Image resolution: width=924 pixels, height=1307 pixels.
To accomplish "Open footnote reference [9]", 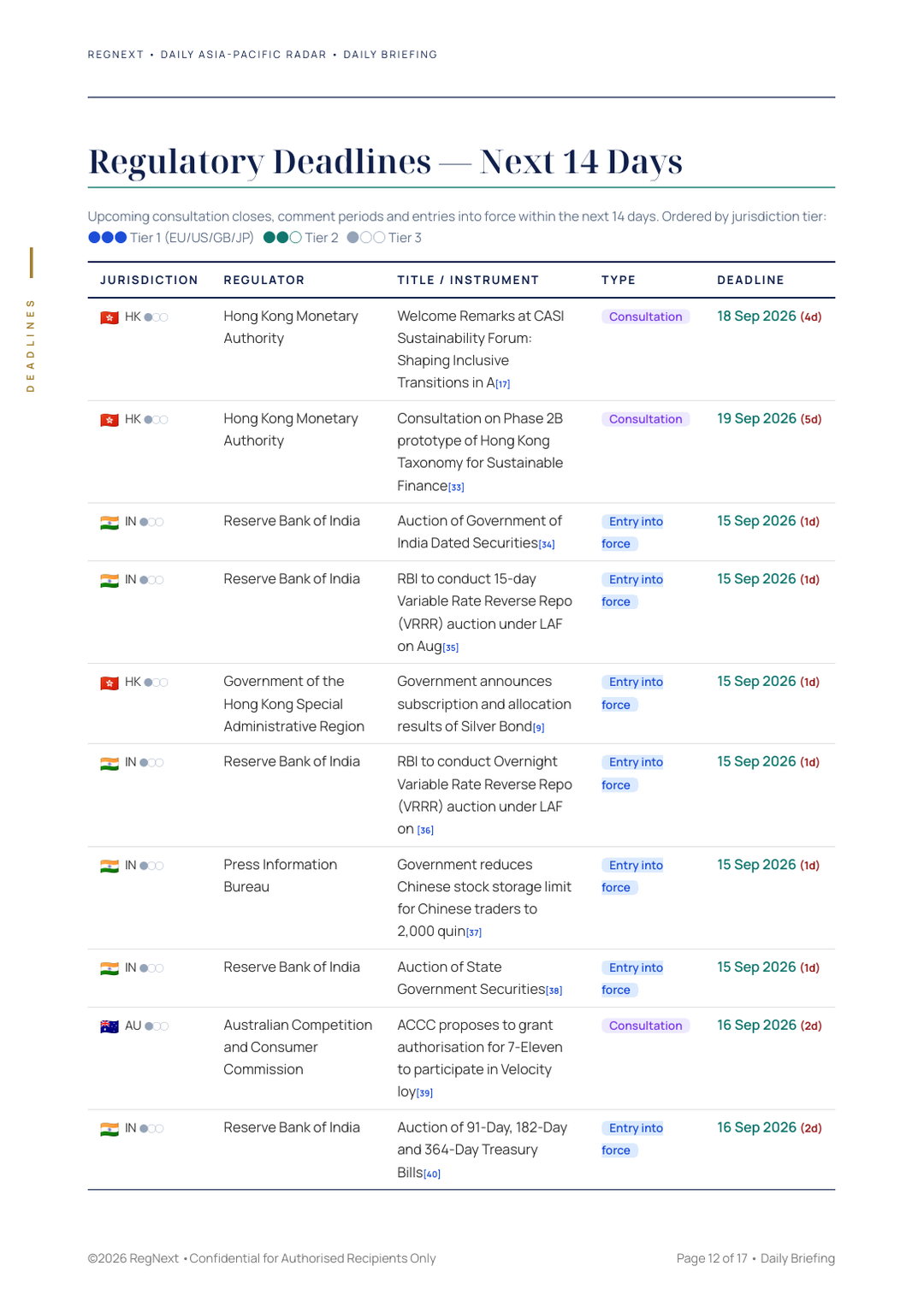I will coord(538,728).
